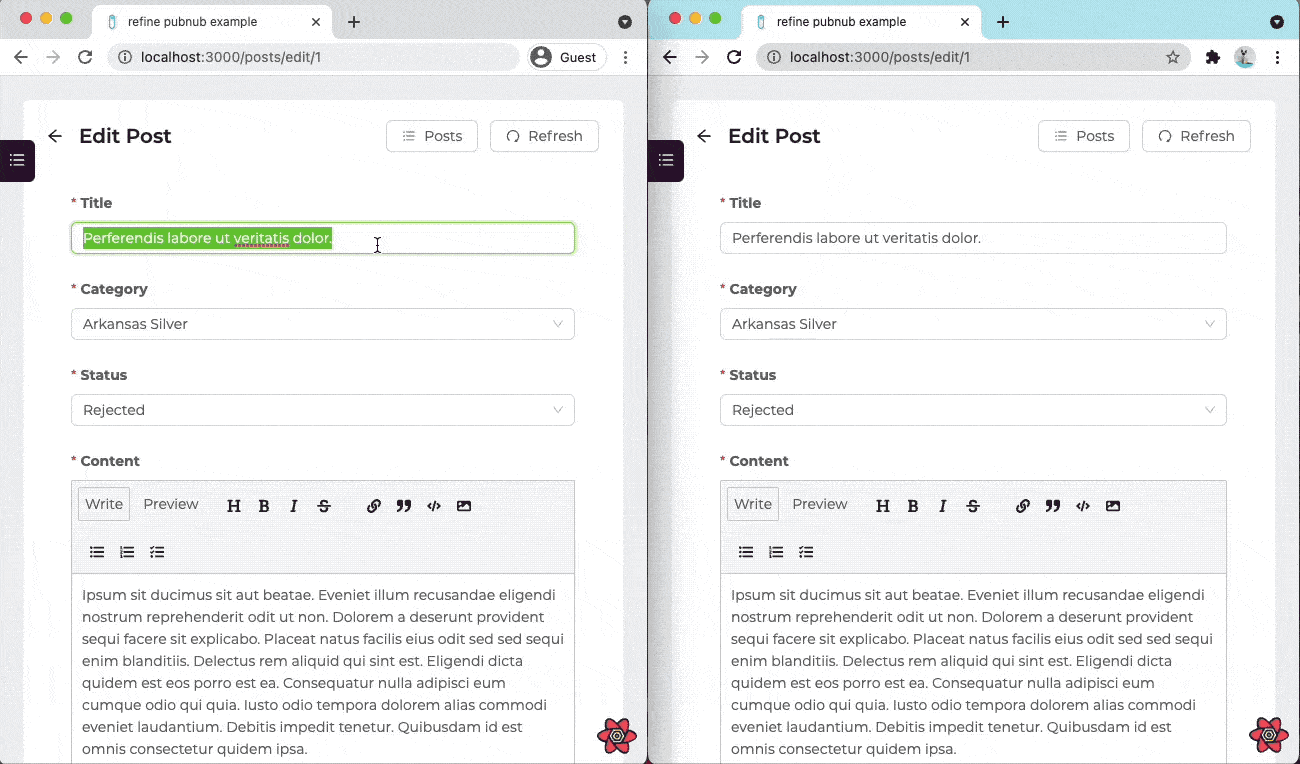Toggle Bold formatting in the left editor

(264, 506)
